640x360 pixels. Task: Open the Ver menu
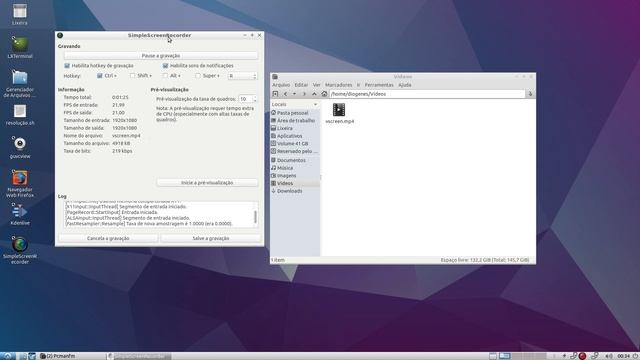[316, 85]
